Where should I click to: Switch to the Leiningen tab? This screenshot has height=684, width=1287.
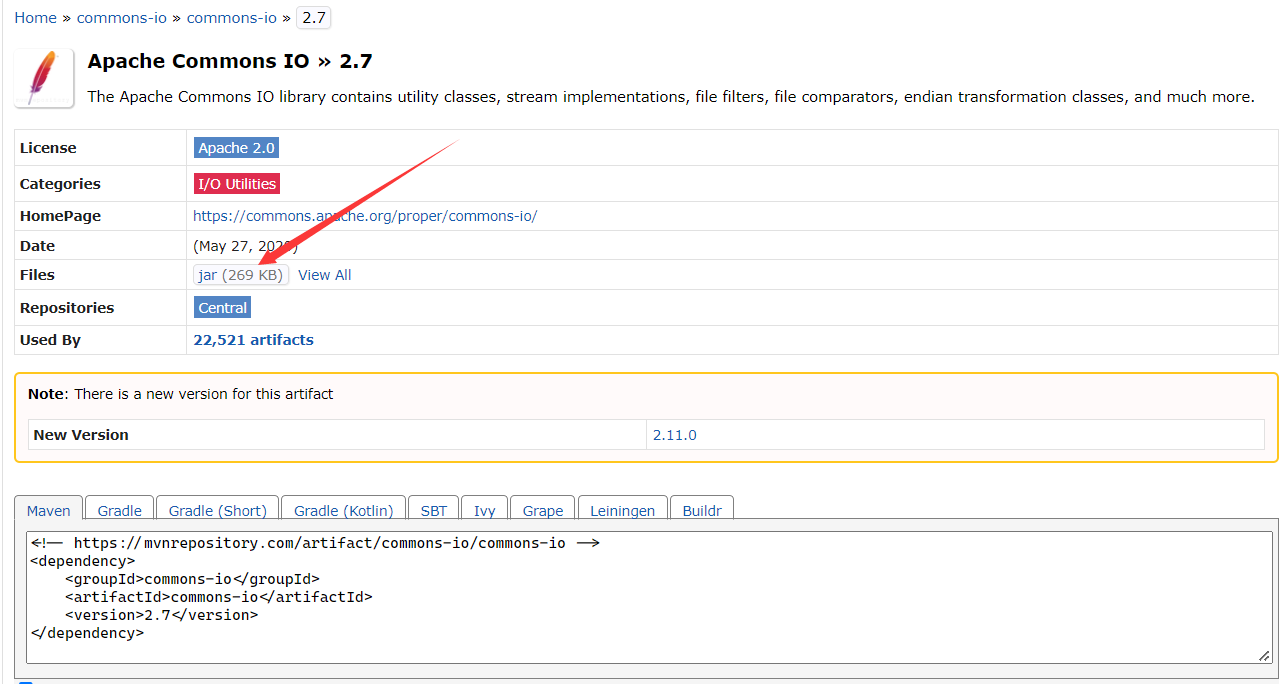[x=623, y=510]
